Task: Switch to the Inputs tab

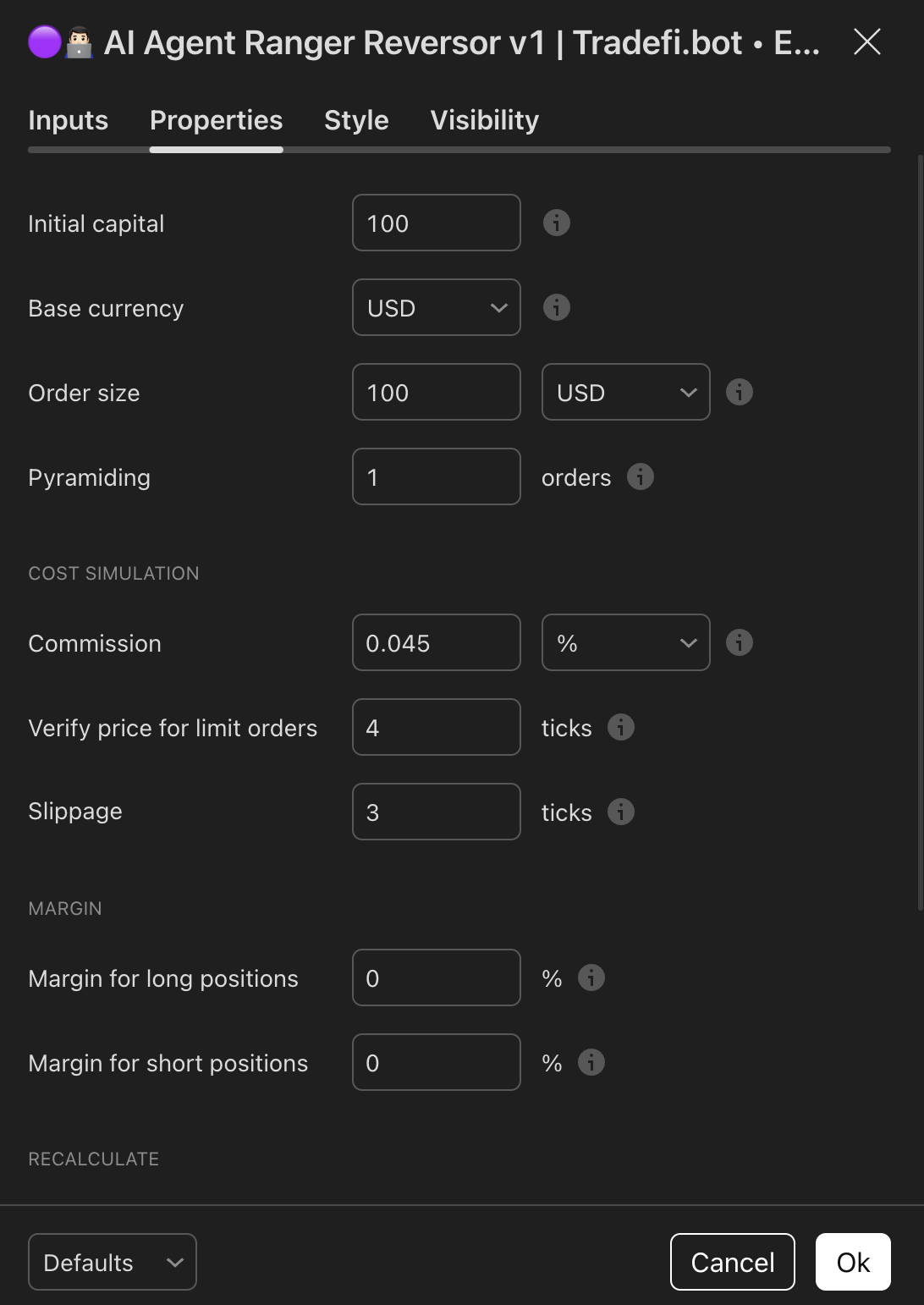Action: coord(68,120)
